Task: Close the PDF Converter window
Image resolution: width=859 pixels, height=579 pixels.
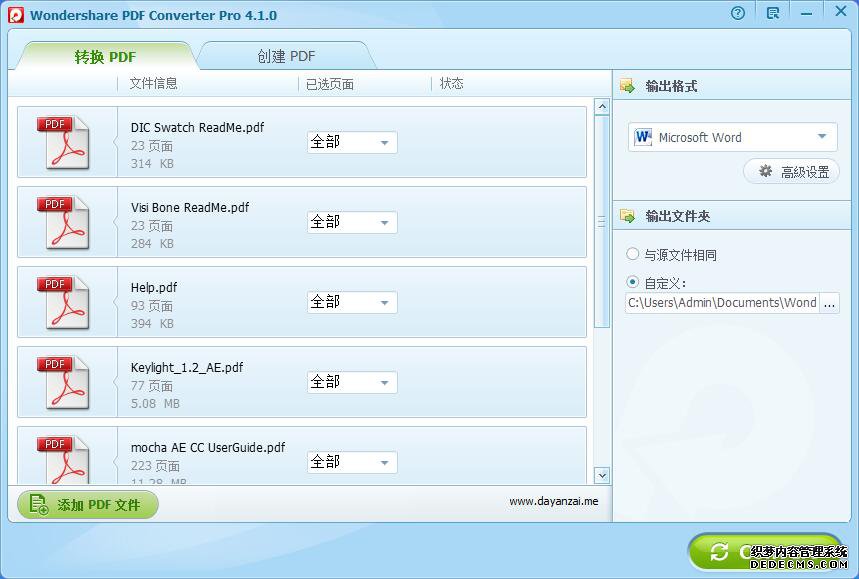Action: [x=841, y=11]
